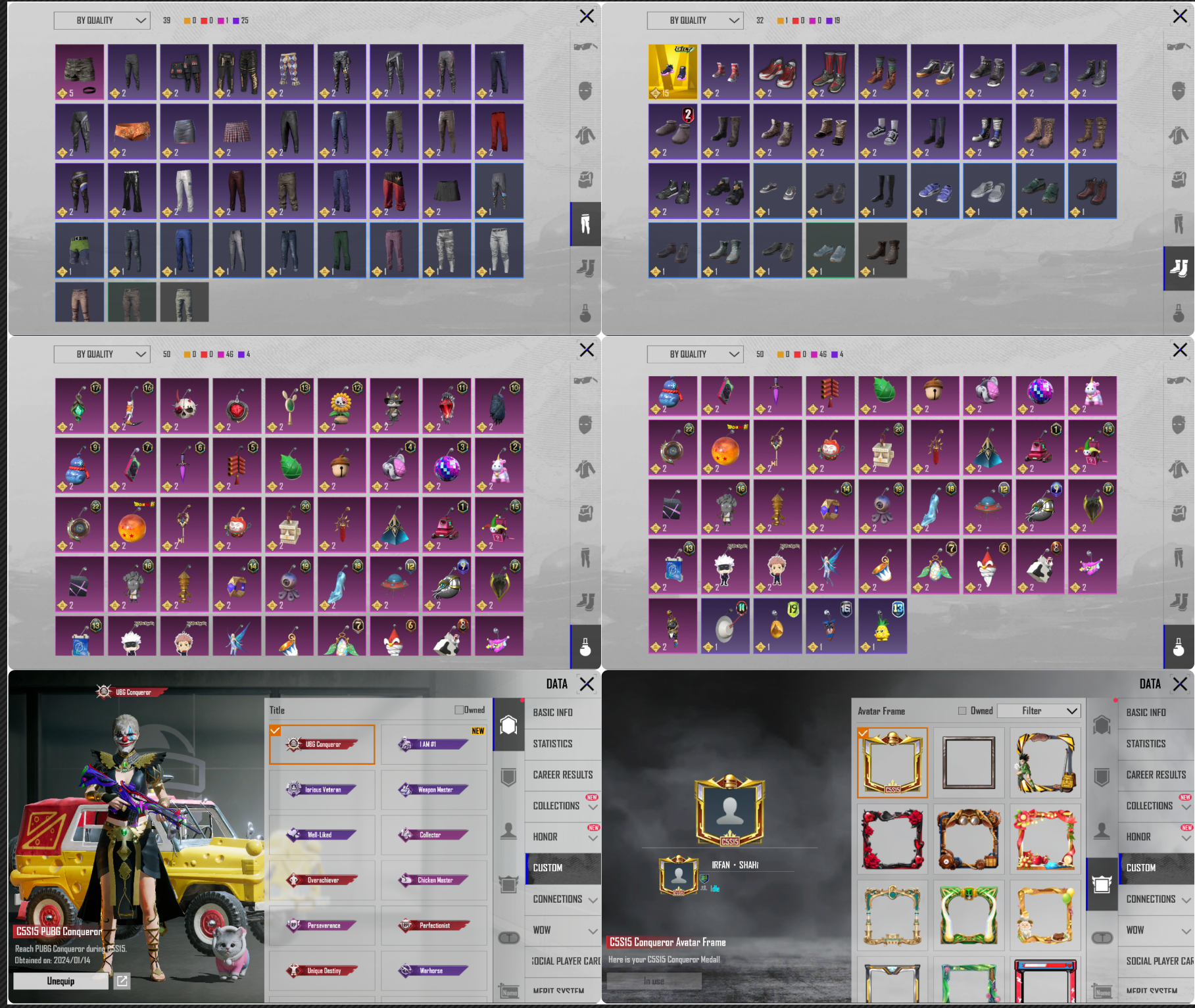Select CUSTOM in the Avatar Frame panel

point(1157,868)
